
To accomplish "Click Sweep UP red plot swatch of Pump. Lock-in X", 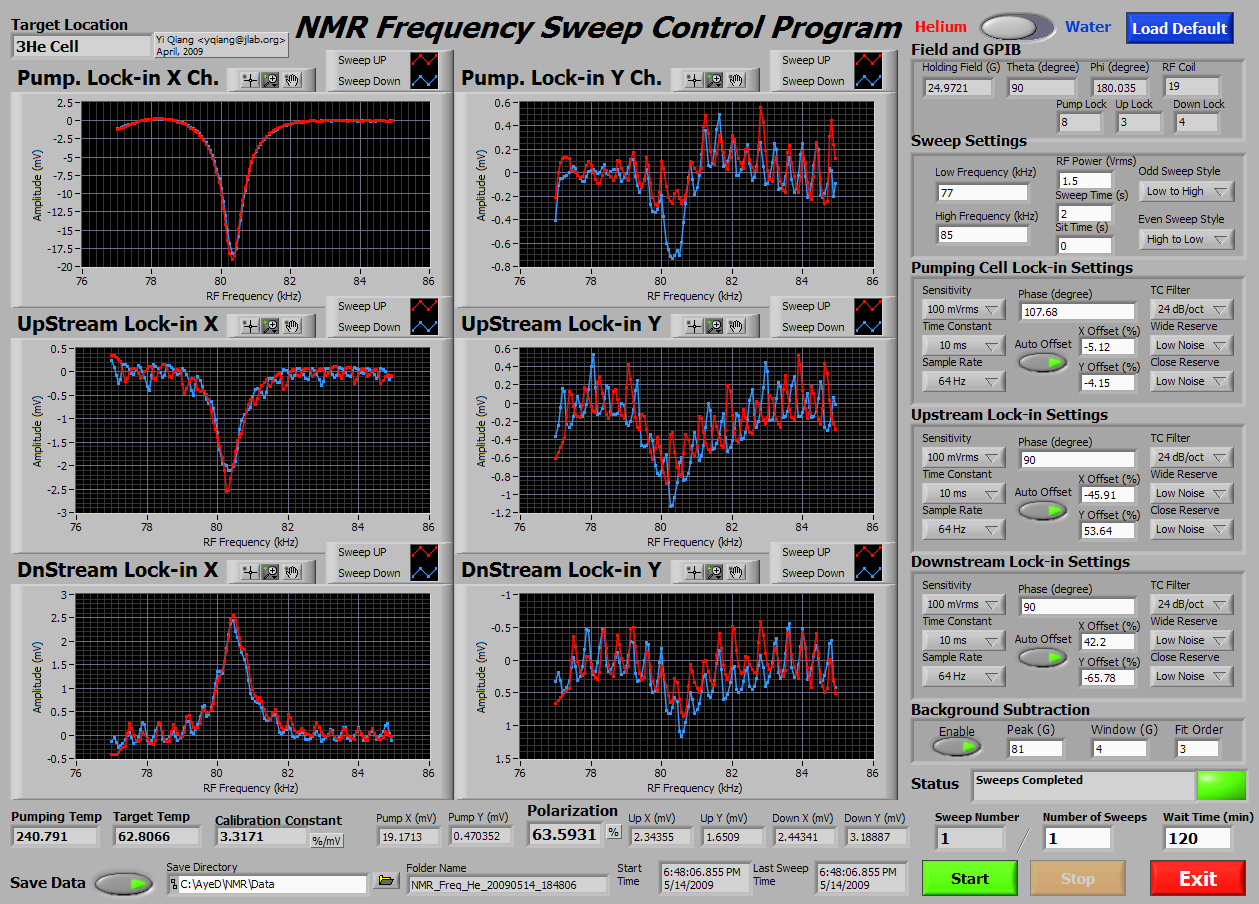I will point(426,60).
